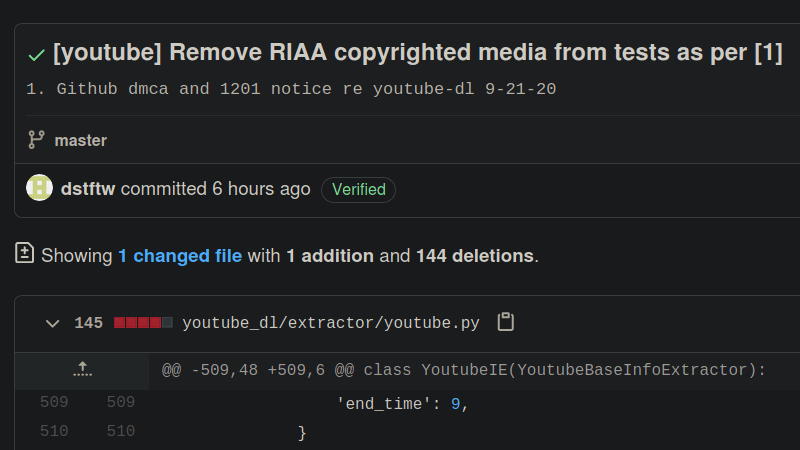
Task: Click the commit title about RIAA media
Action: (417, 53)
